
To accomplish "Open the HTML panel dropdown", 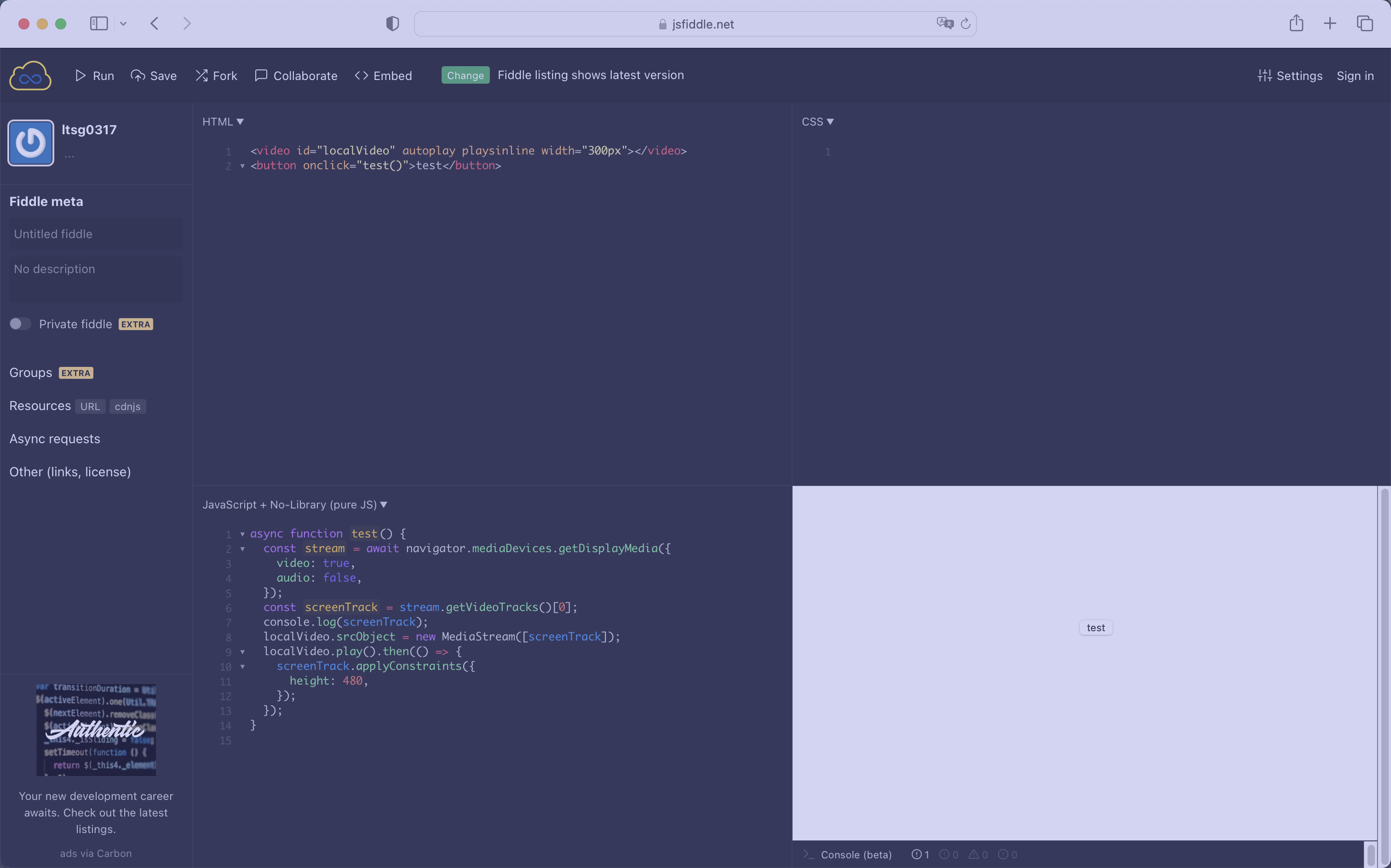I will (223, 122).
